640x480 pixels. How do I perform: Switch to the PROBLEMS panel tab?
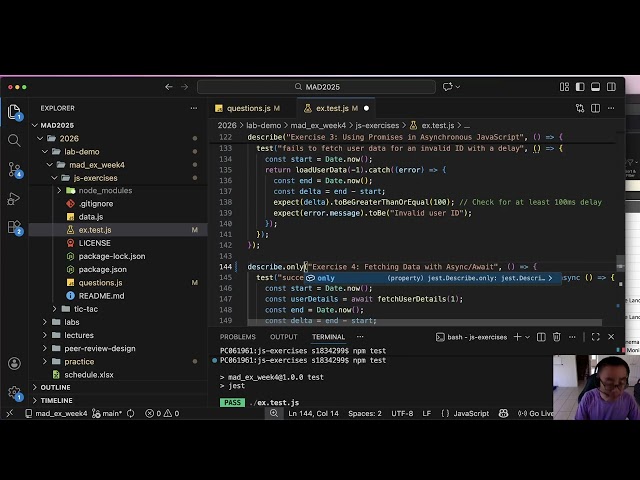(238, 337)
